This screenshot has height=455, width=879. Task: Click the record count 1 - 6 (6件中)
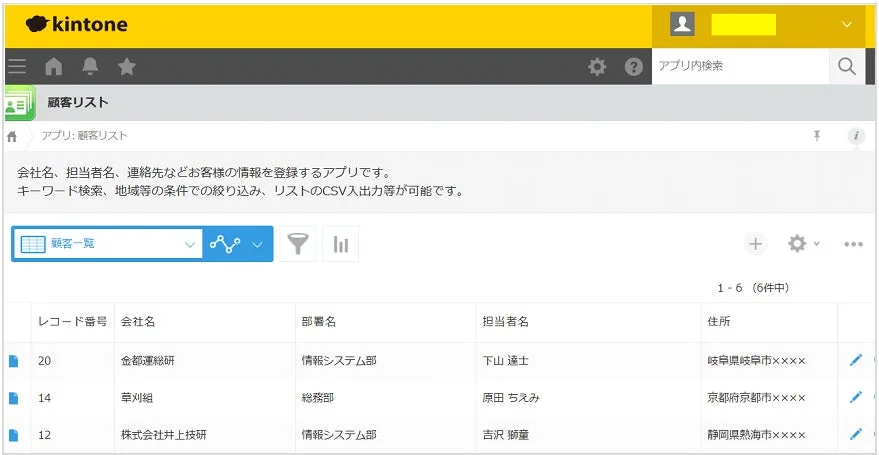(753, 288)
